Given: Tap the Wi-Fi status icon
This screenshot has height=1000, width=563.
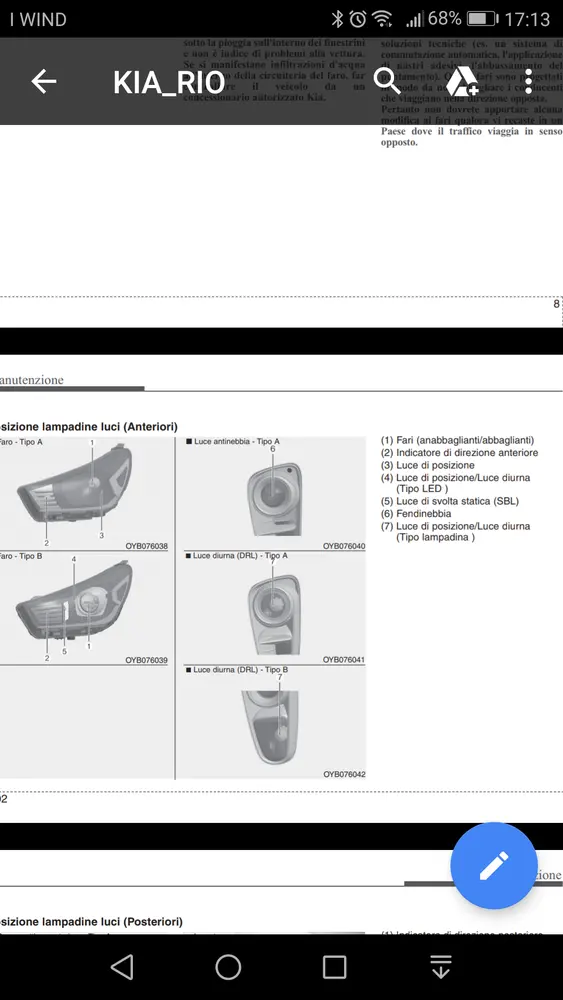Looking at the screenshot, I should pyautogui.click(x=382, y=19).
